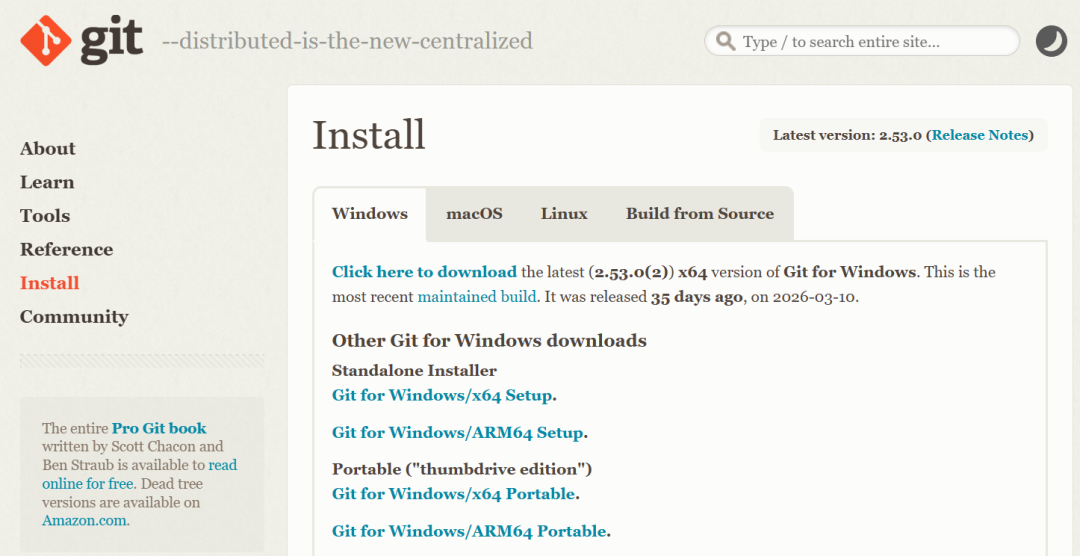Open Community in sidebar
Viewport: 1080px width, 556px height.
[74, 317]
